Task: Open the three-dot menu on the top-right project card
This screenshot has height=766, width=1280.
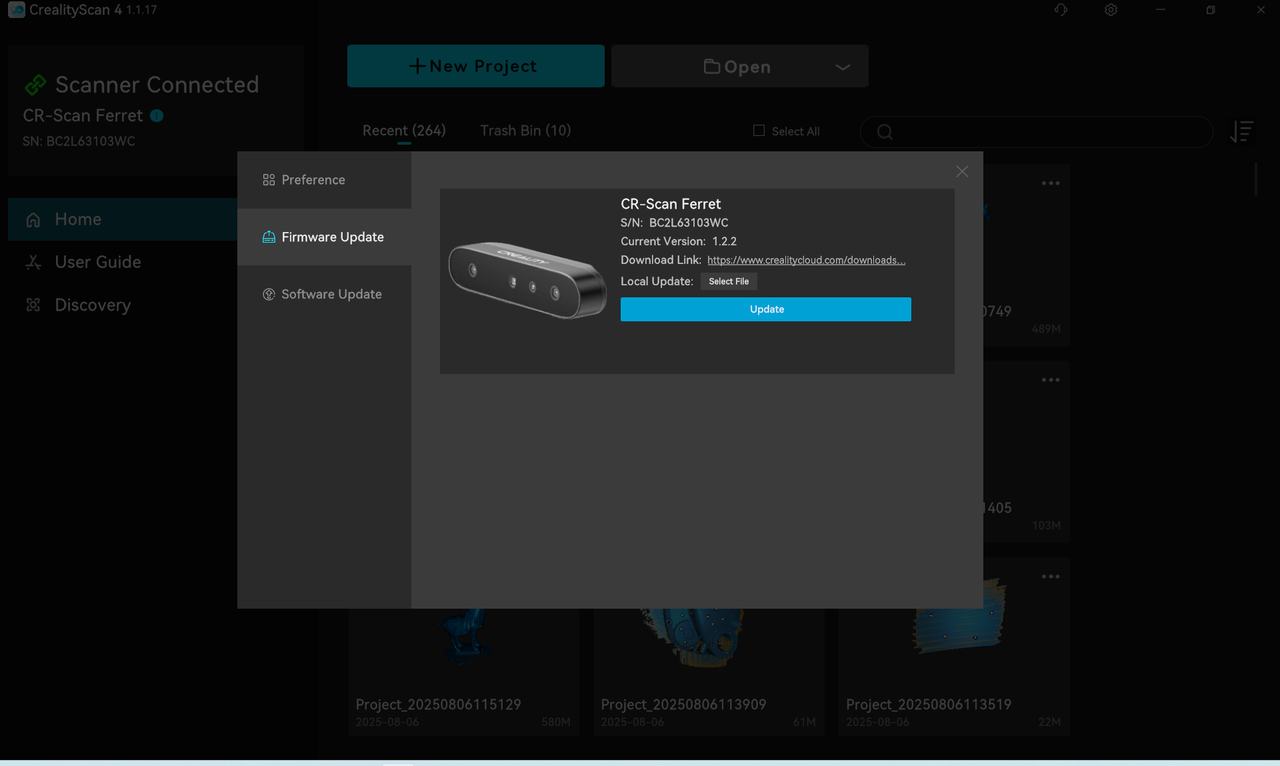Action: click(x=1050, y=184)
